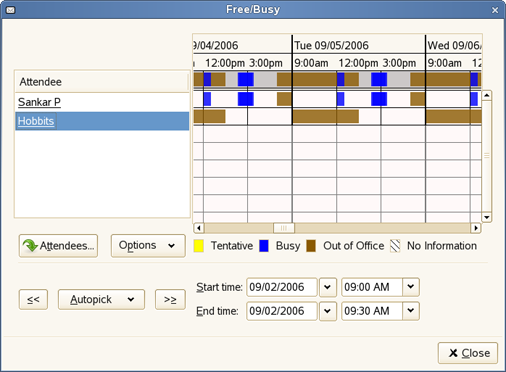Click the X icon on the Close button
This screenshot has height=372, width=506.
453,353
